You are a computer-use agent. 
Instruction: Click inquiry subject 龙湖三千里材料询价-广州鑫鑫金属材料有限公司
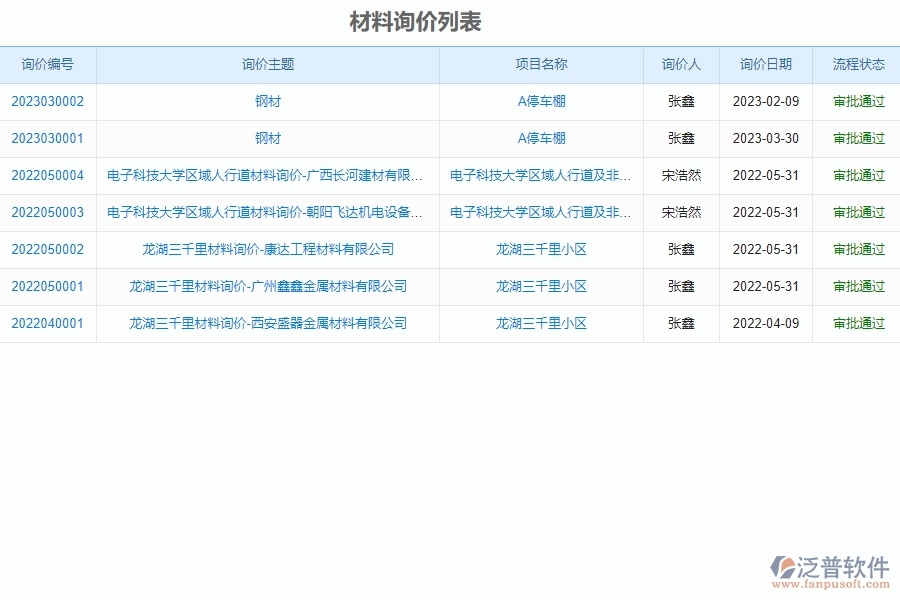coord(268,286)
